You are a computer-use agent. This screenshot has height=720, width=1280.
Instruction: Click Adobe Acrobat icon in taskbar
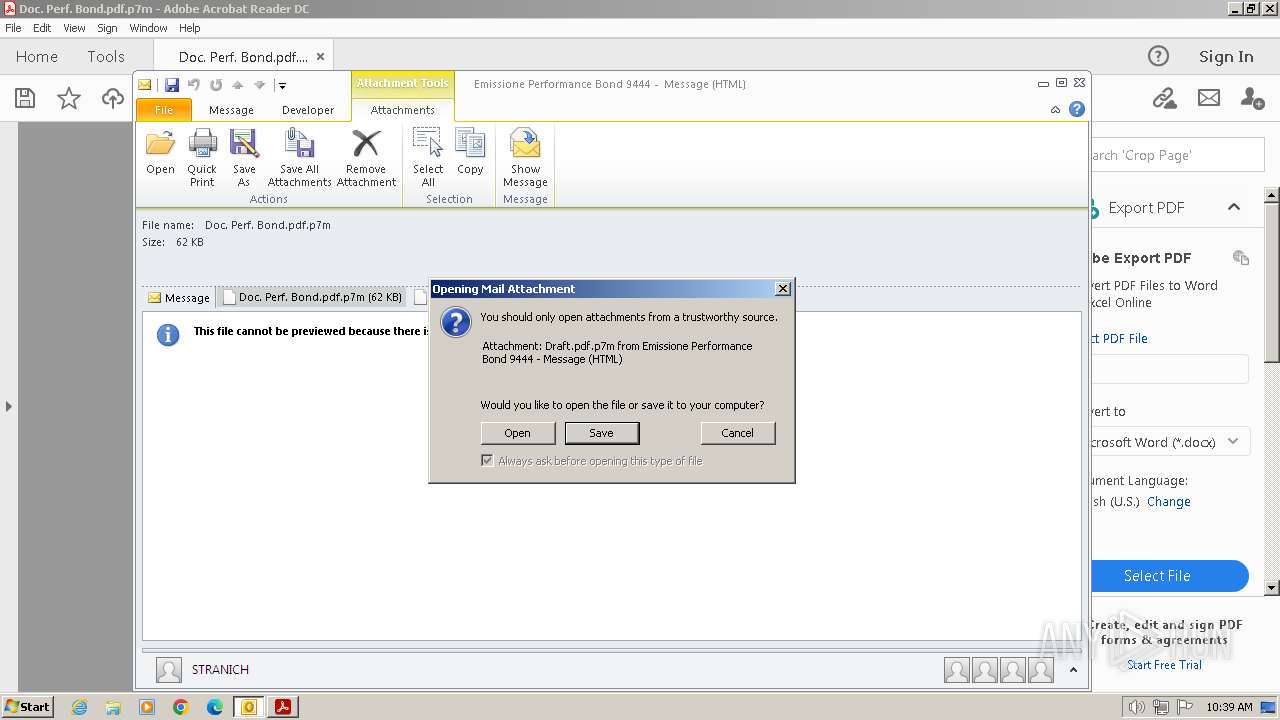pyautogui.click(x=283, y=707)
